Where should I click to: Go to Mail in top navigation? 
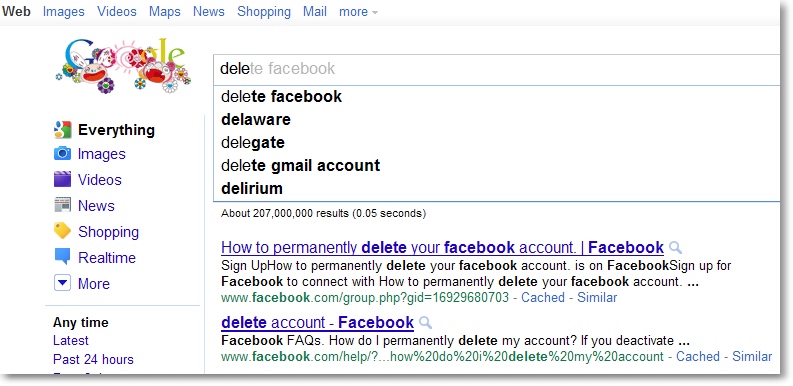(x=315, y=12)
